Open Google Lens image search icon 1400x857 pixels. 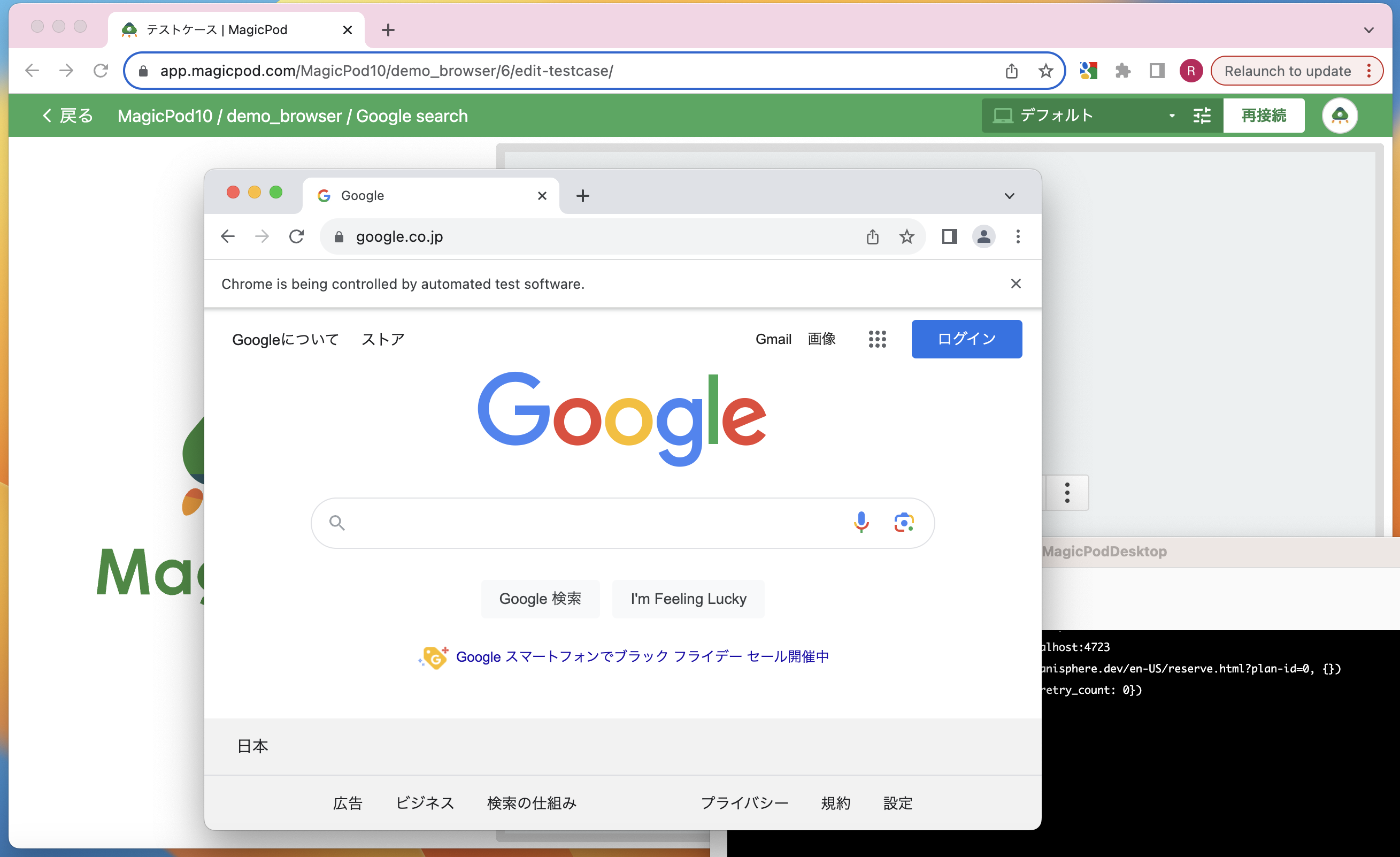(903, 522)
